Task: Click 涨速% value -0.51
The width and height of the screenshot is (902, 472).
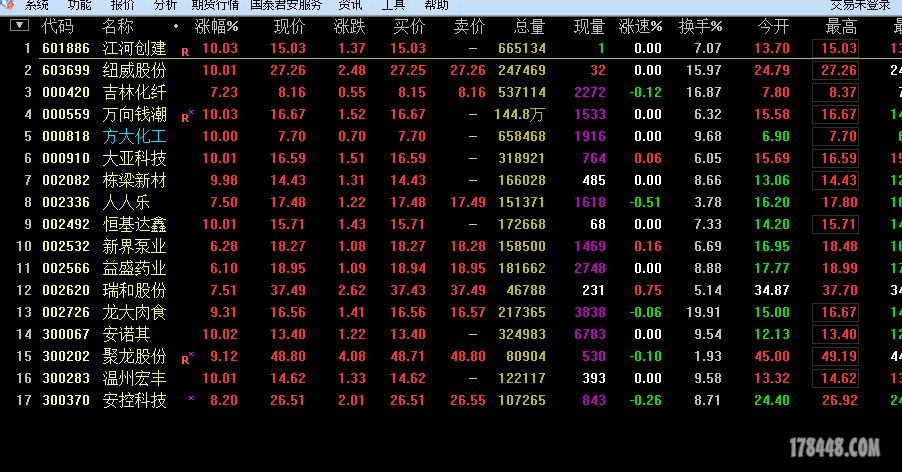Action: [x=645, y=202]
